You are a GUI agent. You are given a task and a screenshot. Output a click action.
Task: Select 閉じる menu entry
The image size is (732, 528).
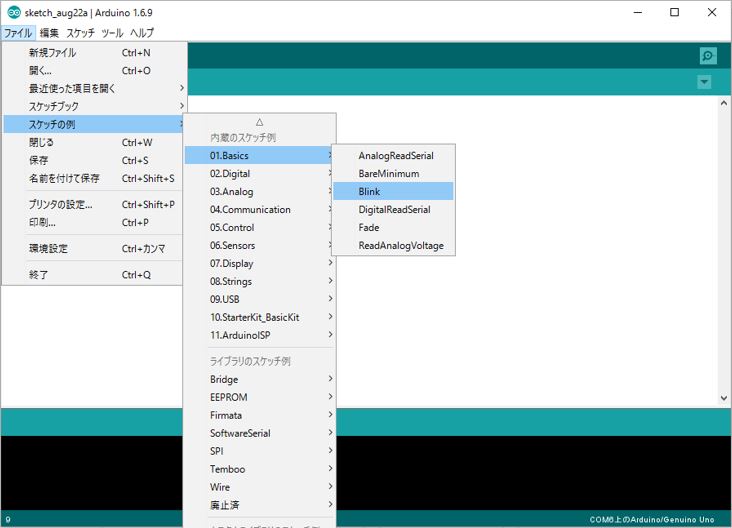(93, 142)
